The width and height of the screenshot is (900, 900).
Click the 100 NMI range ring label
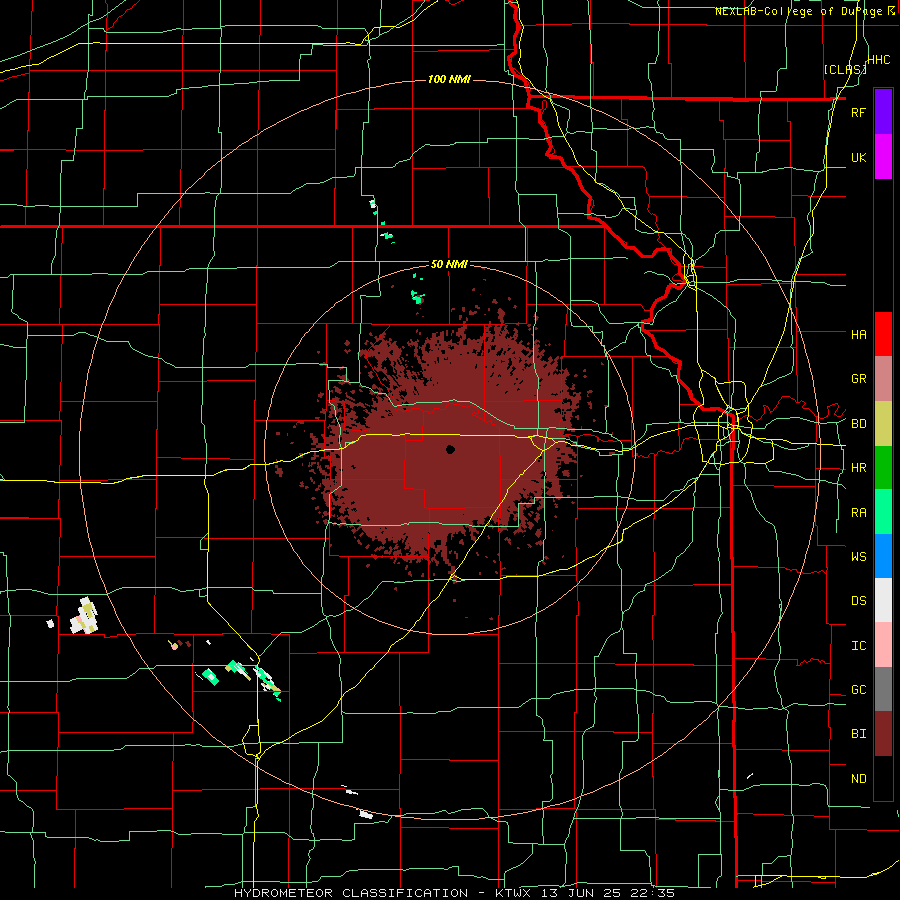(449, 79)
